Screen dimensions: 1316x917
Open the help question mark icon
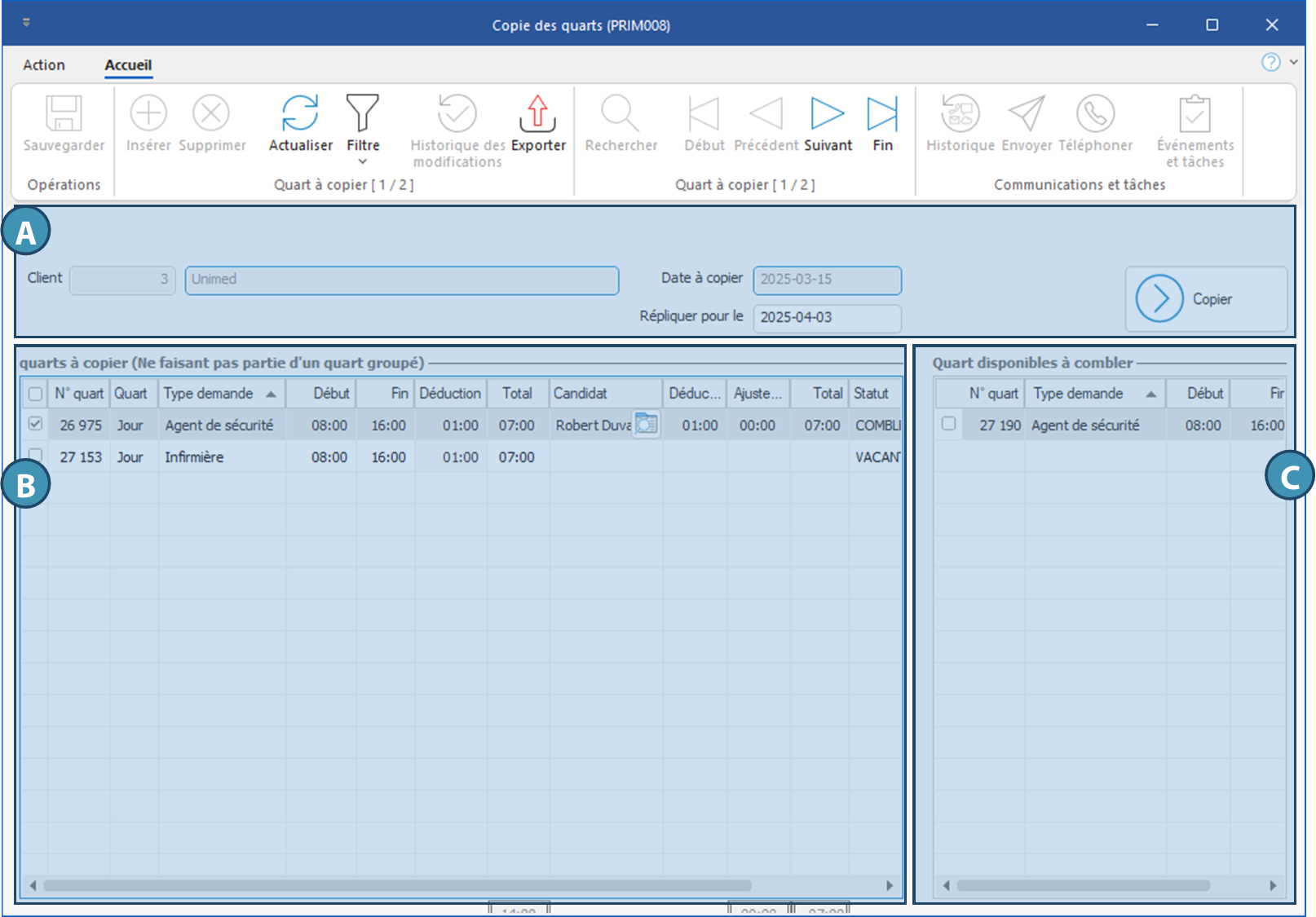pos(1270,62)
